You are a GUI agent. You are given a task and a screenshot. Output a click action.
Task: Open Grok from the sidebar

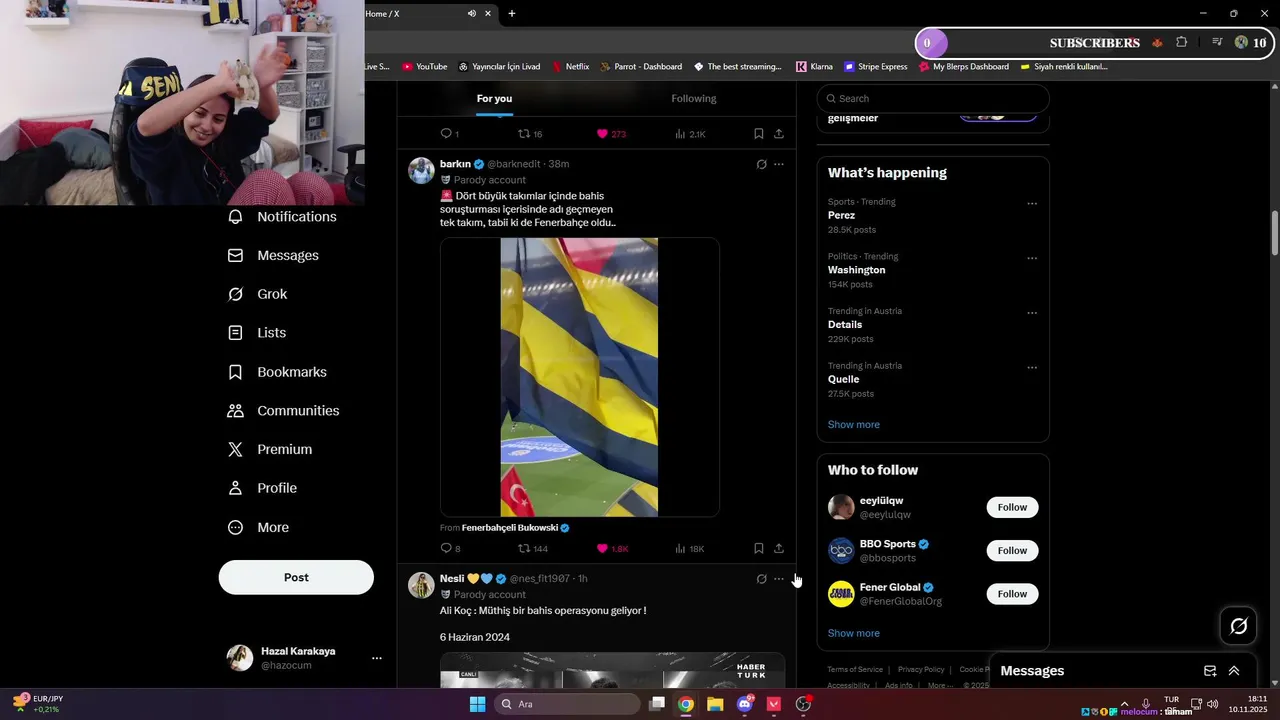257,294
